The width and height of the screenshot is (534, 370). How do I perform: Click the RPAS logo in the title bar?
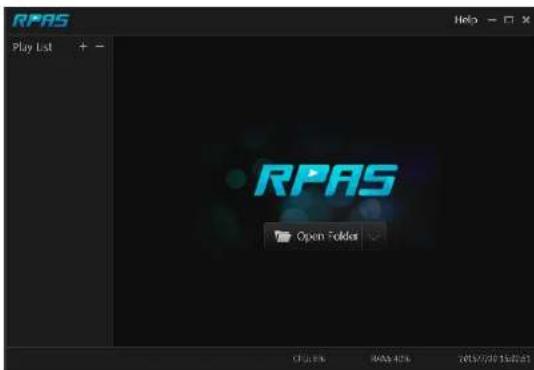click(x=41, y=21)
